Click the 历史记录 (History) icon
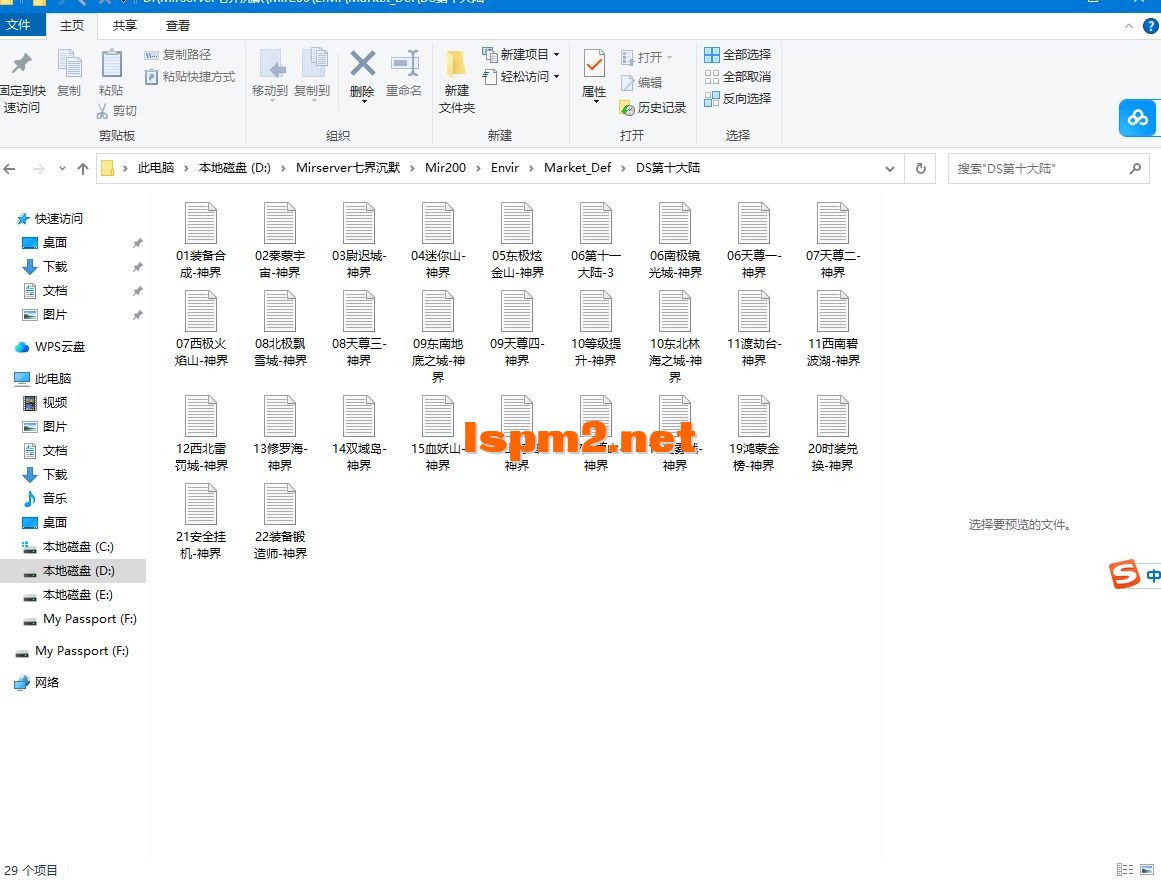The image size is (1161, 882). click(653, 109)
